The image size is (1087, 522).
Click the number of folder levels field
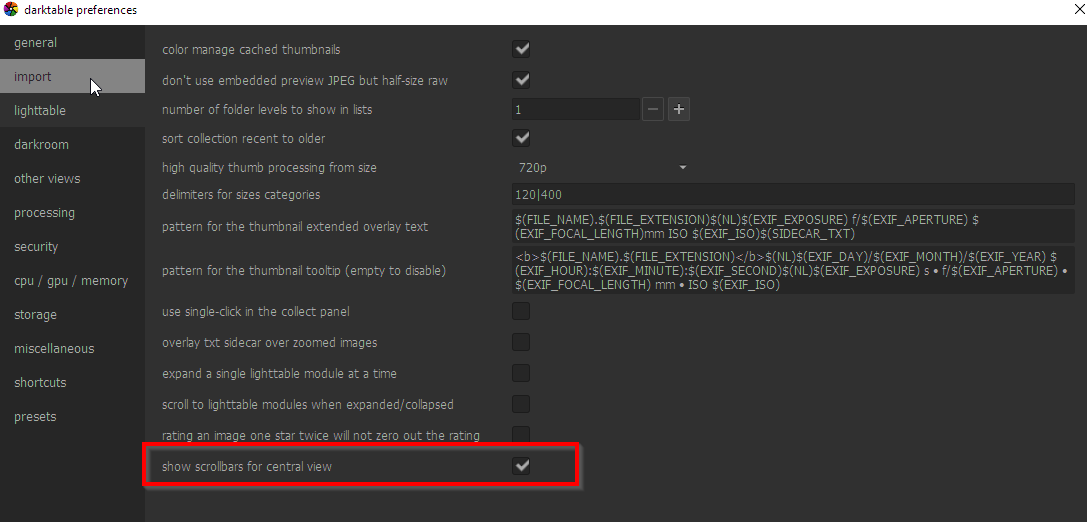click(575, 109)
